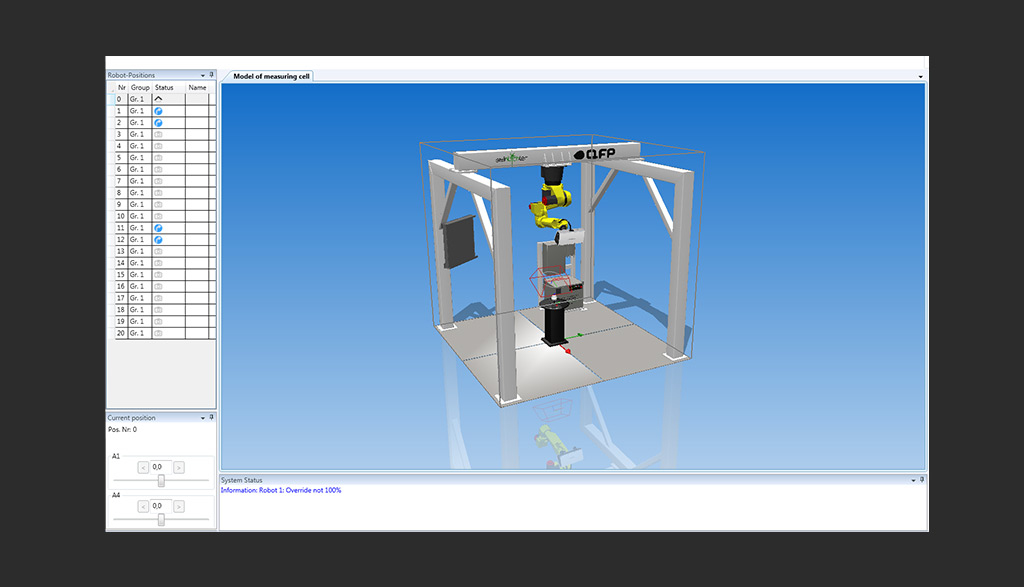
Task: Click the pin icon on System Status panel
Action: tap(922, 480)
